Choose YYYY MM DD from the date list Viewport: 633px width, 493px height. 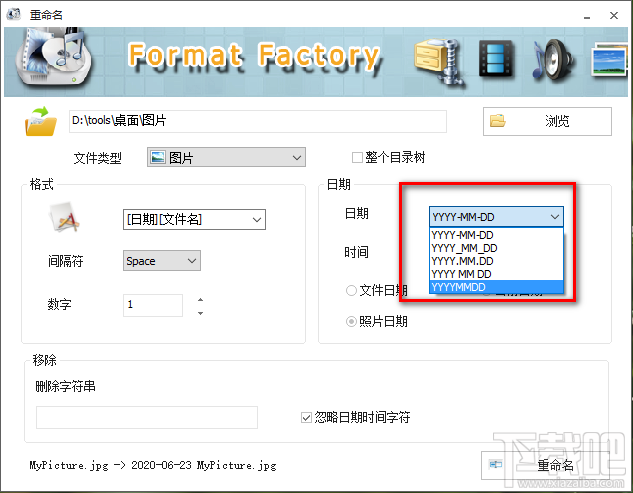point(496,274)
